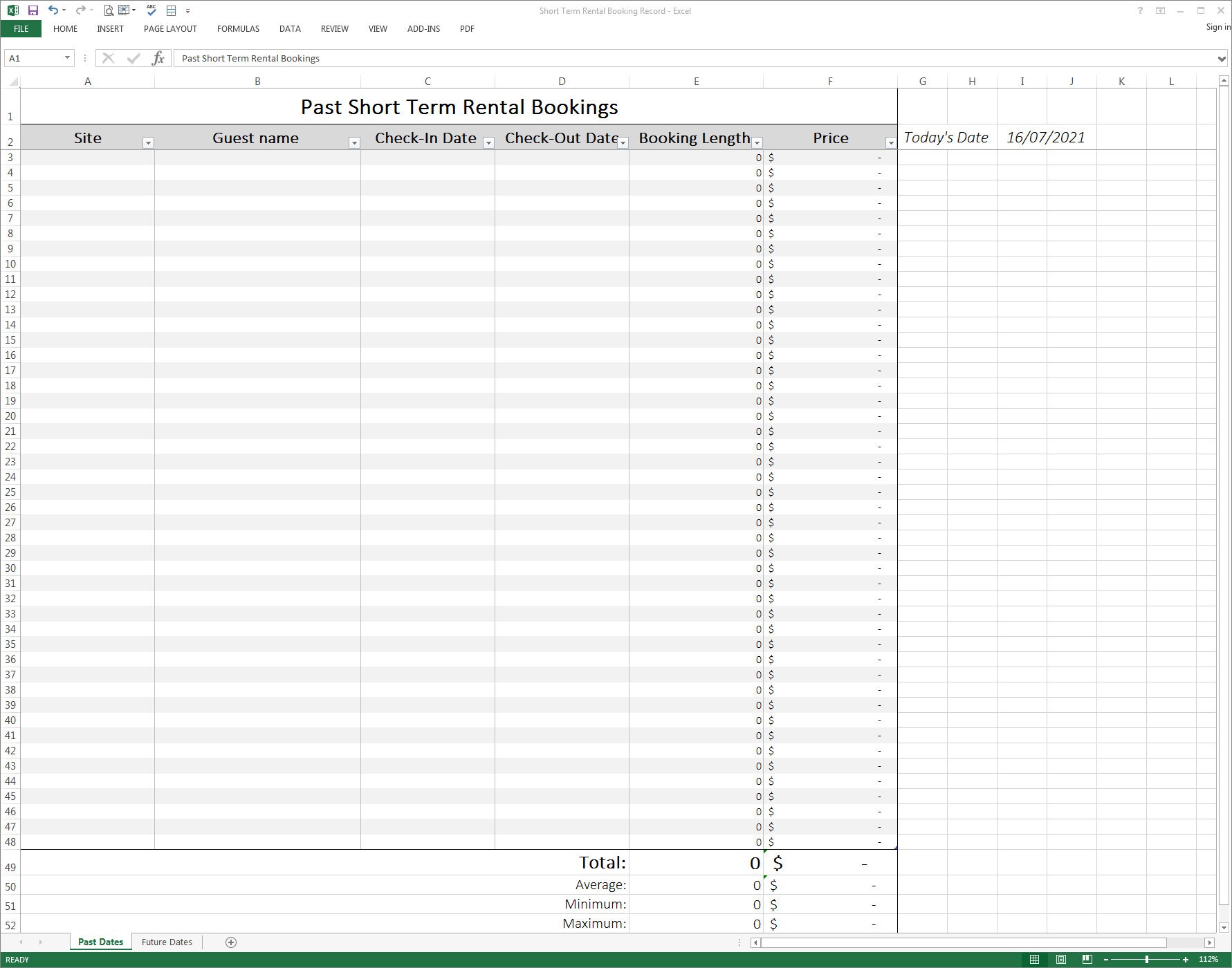Click the Save icon on Quick Access Toolbar
The width and height of the screenshot is (1232, 968).
pos(32,10)
